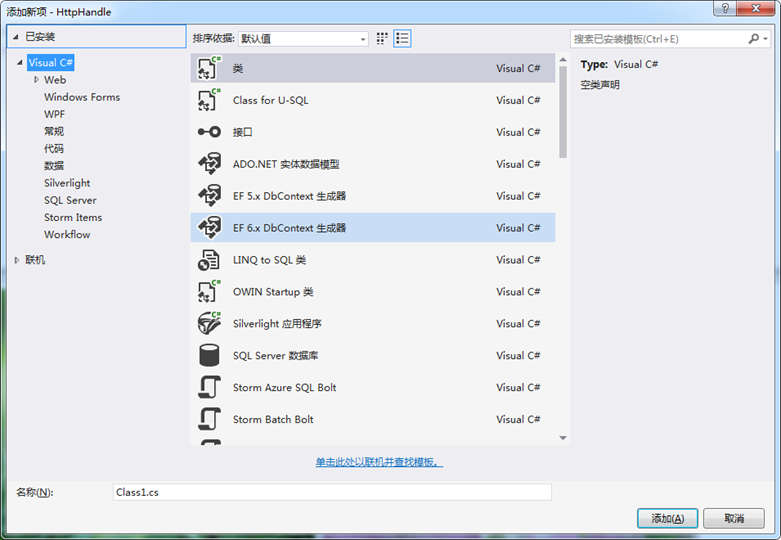The width and height of the screenshot is (781, 540).
Task: Select Storm Batch Bolt text
Action: click(273, 419)
